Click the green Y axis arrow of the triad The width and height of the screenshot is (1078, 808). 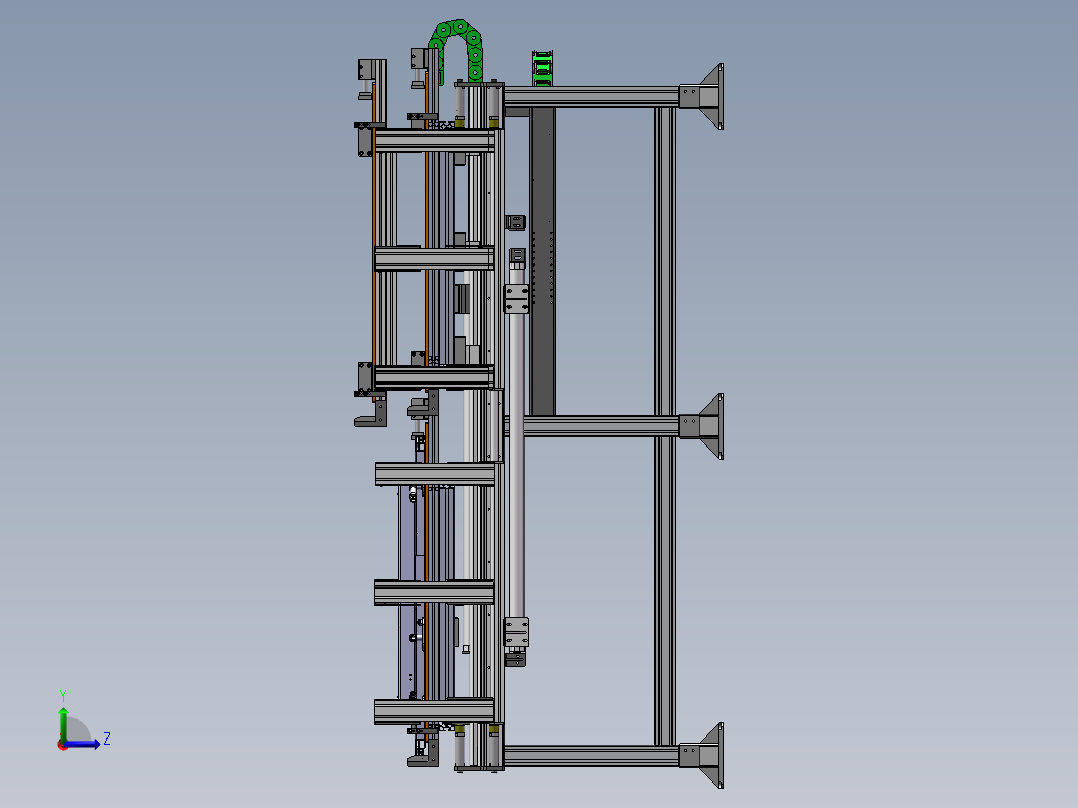(x=63, y=723)
